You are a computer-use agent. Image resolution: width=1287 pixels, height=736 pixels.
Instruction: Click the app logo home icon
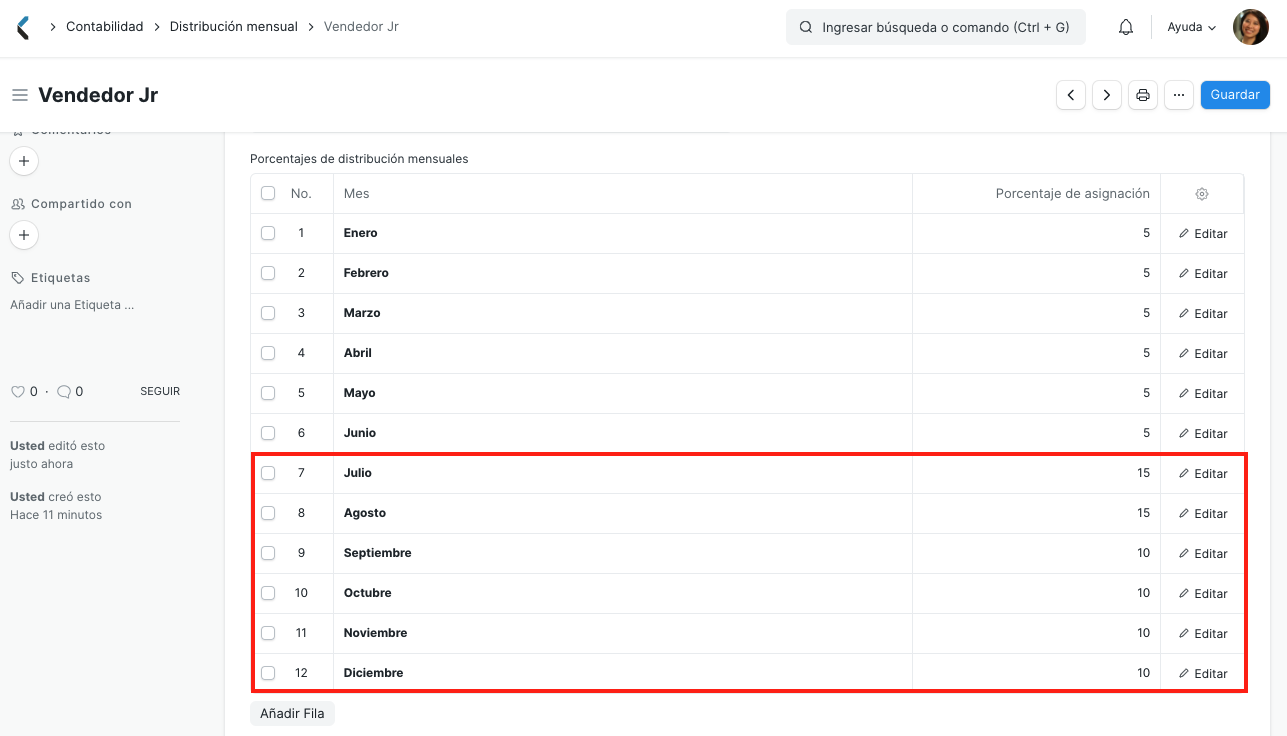coord(23,27)
